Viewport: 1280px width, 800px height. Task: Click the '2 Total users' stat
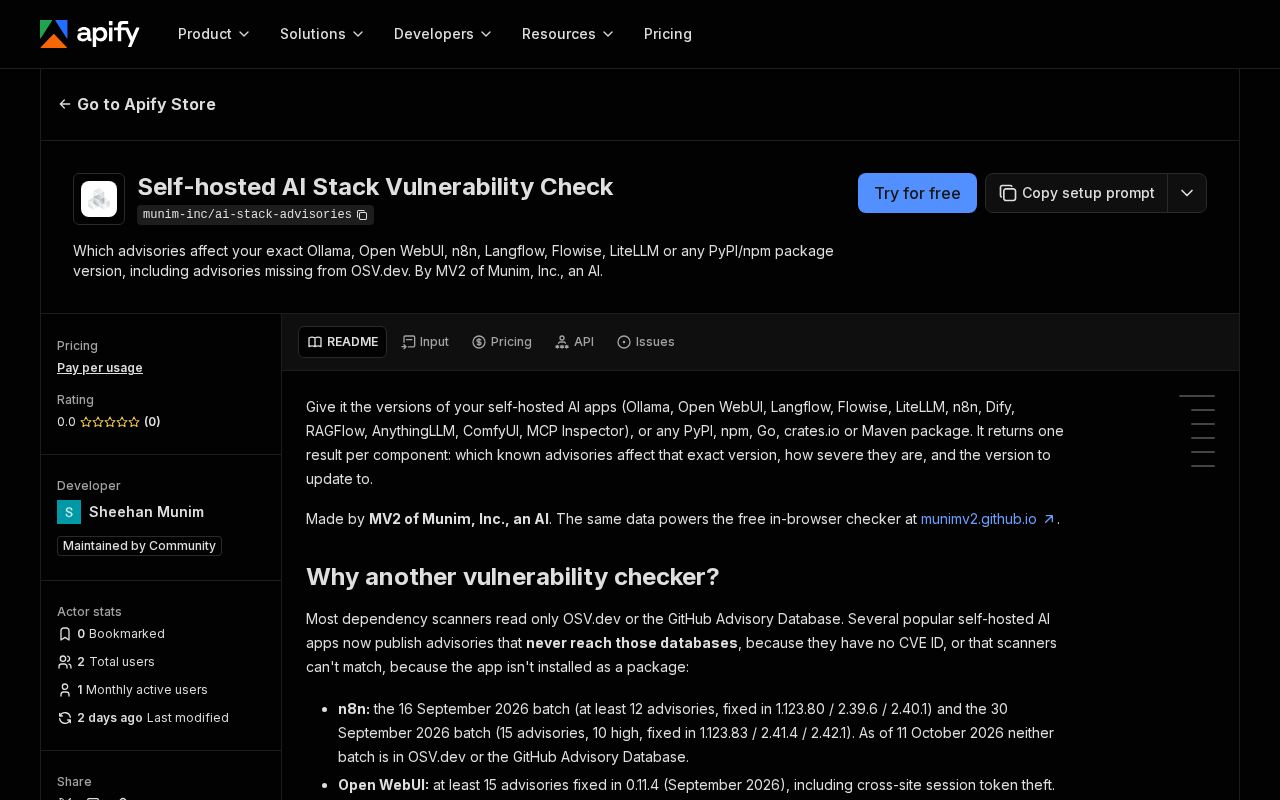[x=106, y=662]
